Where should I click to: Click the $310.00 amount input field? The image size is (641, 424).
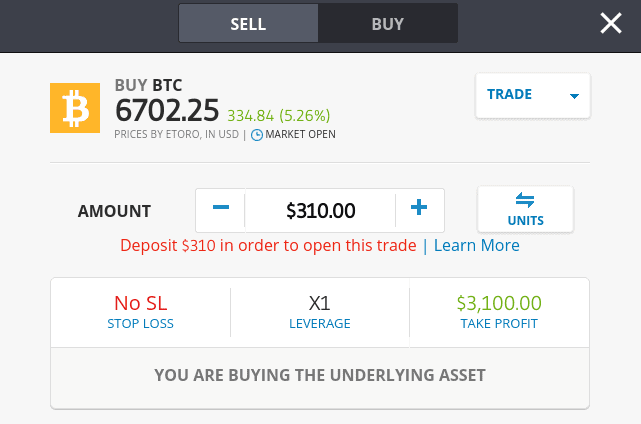click(320, 210)
